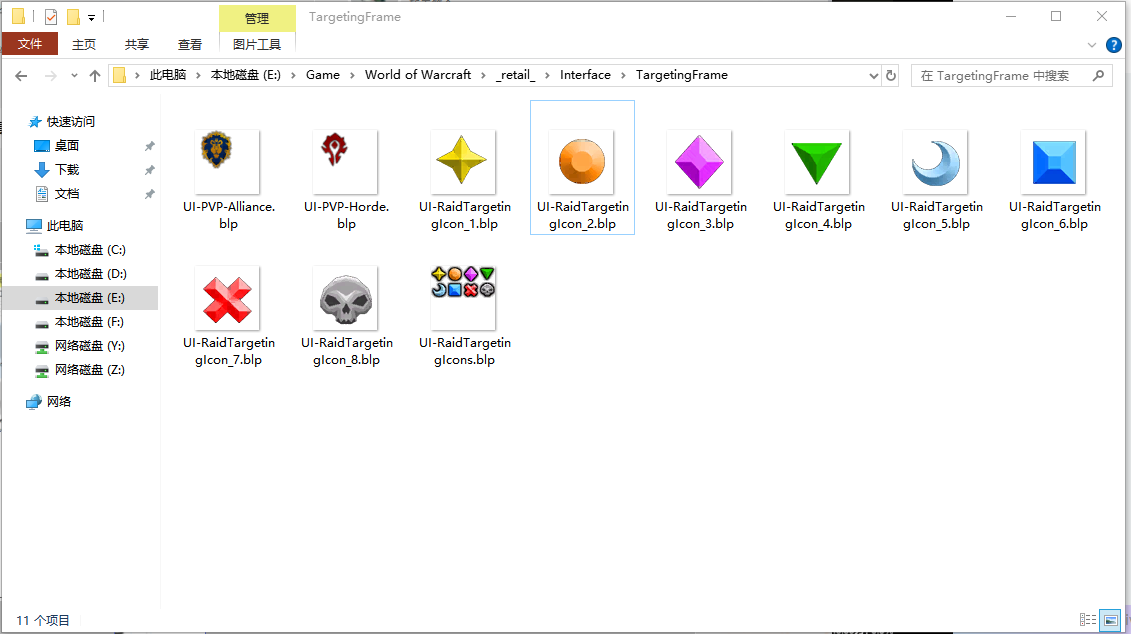Open the 共享 ribbon tab
The width and height of the screenshot is (1131, 634).
[136, 45]
